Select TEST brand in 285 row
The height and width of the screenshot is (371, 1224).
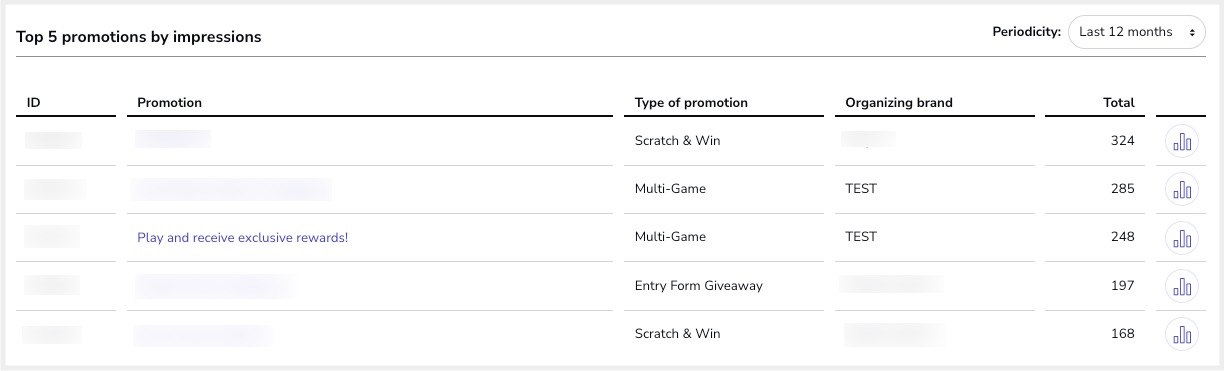click(861, 189)
